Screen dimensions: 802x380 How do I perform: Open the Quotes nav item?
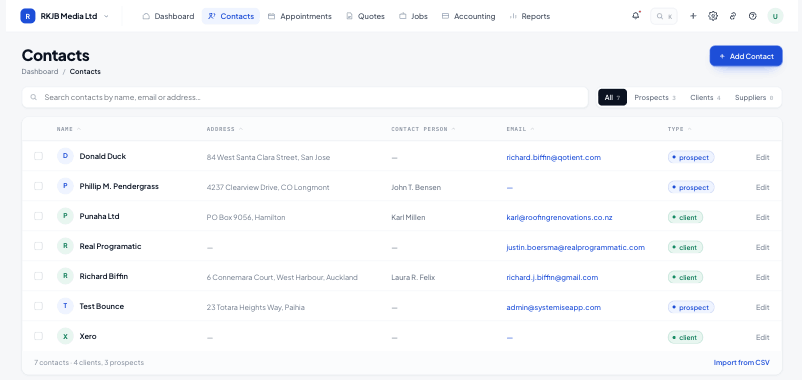(x=365, y=16)
